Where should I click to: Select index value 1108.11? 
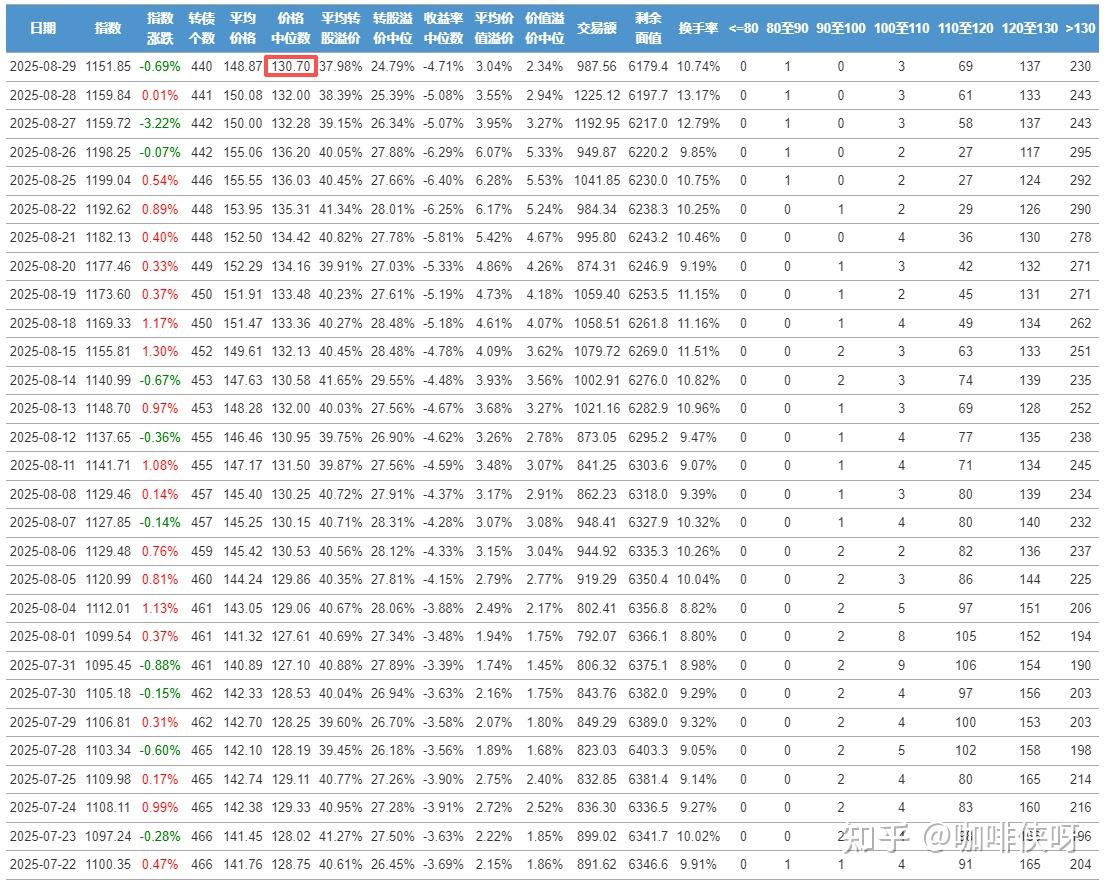click(108, 807)
